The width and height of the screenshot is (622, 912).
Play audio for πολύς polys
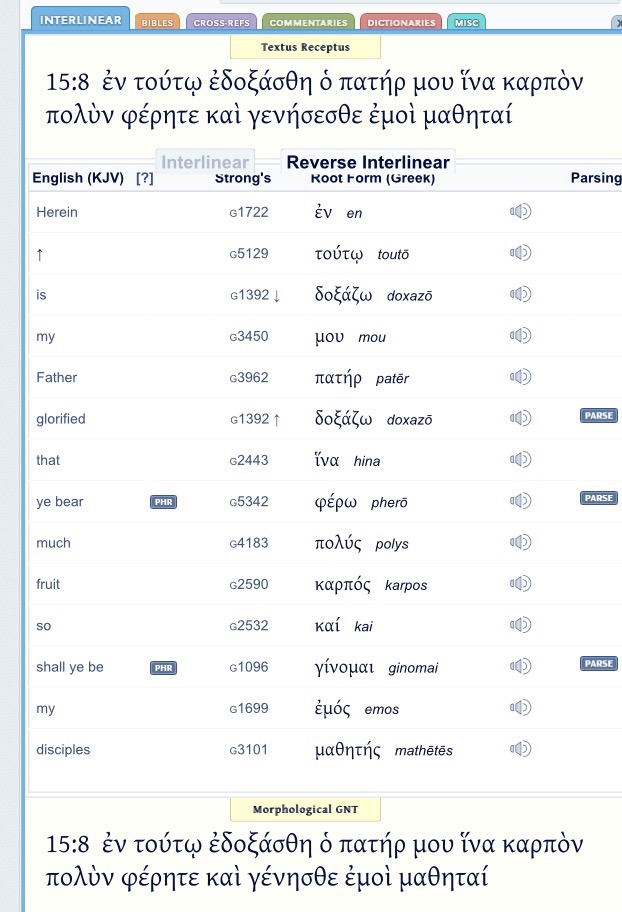pyautogui.click(x=520, y=543)
